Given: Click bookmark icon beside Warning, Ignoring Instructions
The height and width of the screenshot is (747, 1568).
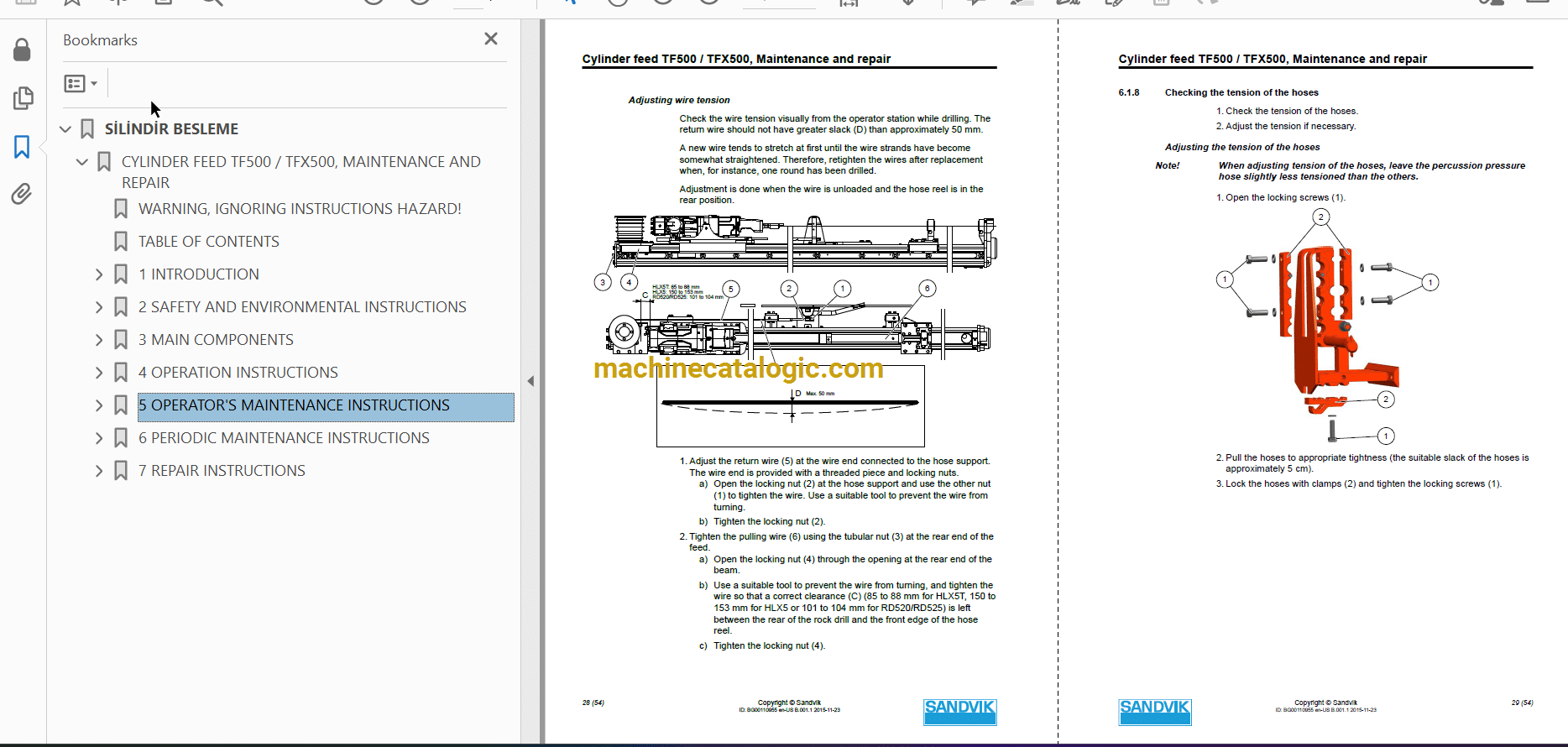Looking at the screenshot, I should pos(121,209).
